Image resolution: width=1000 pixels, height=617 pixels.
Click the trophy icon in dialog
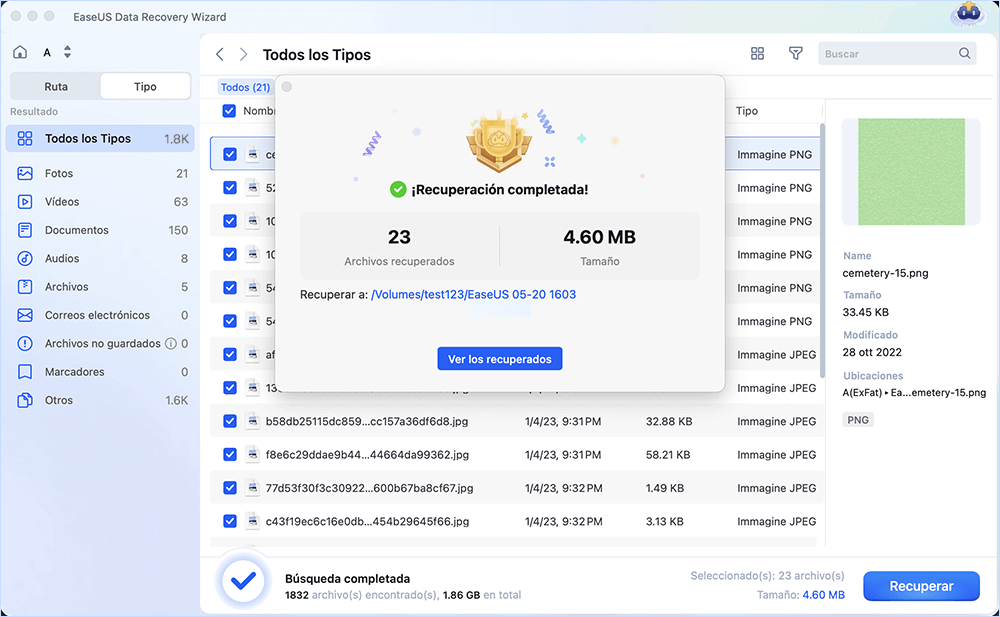[x=499, y=144]
